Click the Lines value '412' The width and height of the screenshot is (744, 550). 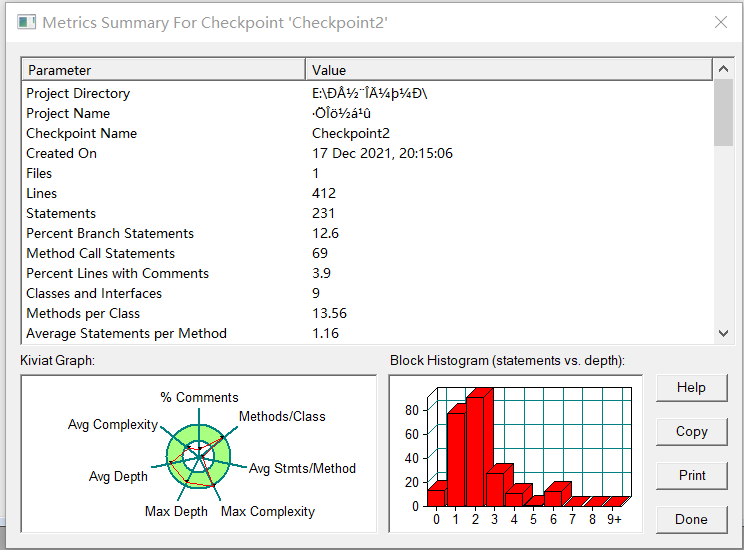[324, 193]
